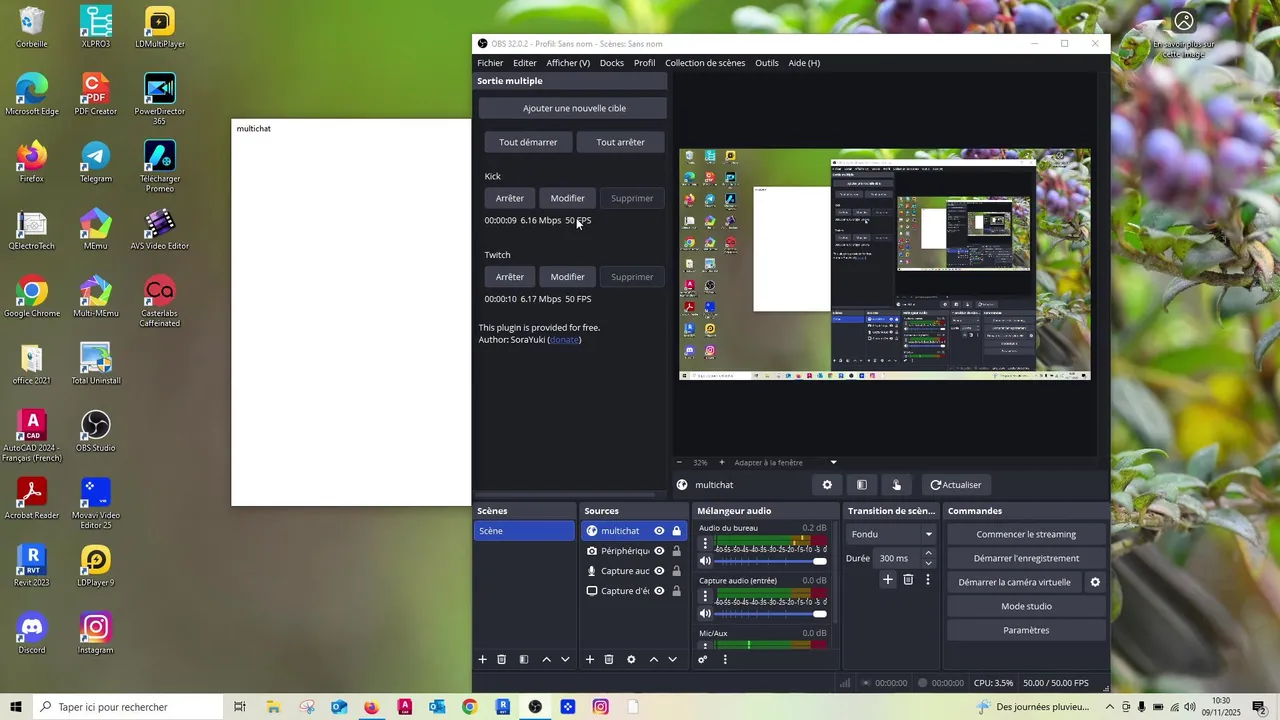Open the Collection de scènes menu

(705, 63)
